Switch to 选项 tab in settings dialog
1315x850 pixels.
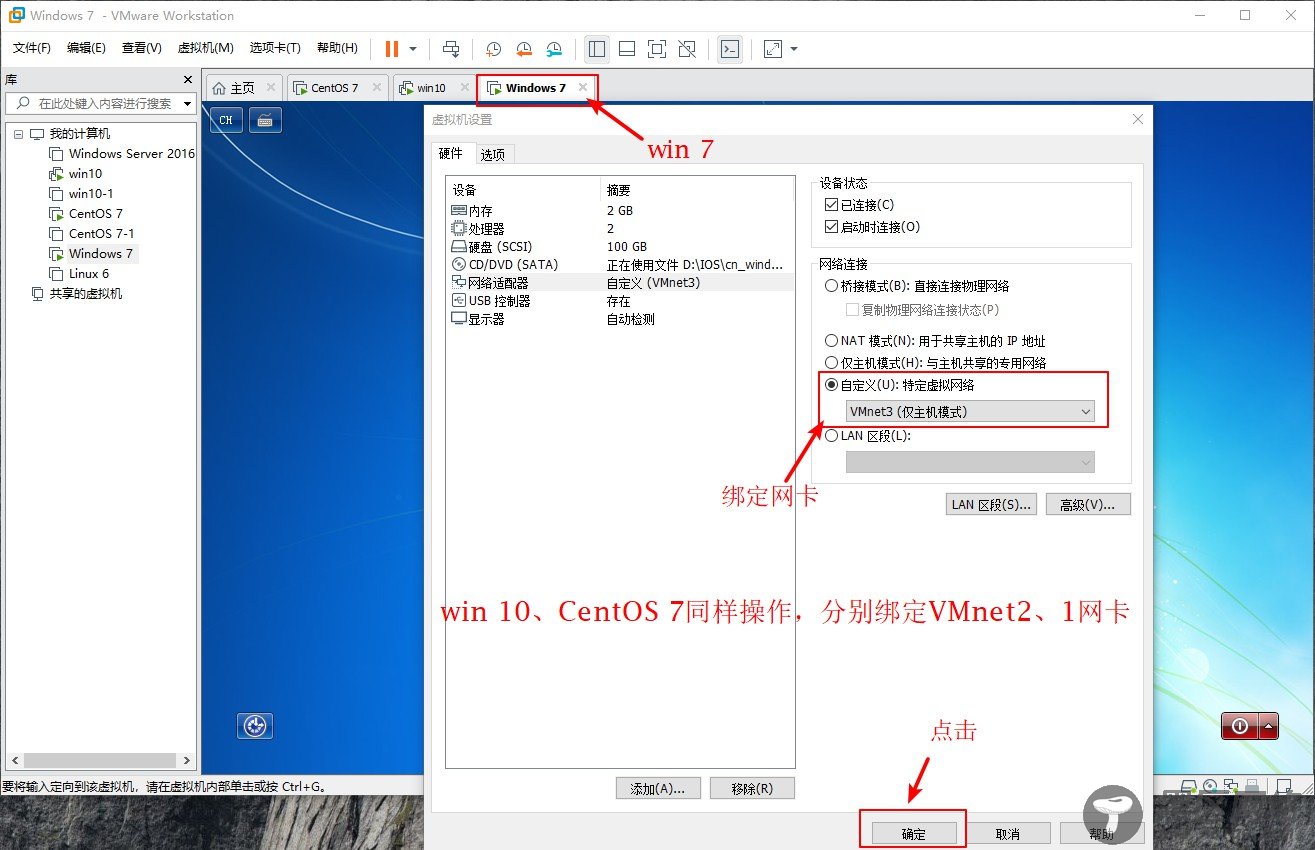click(x=492, y=154)
